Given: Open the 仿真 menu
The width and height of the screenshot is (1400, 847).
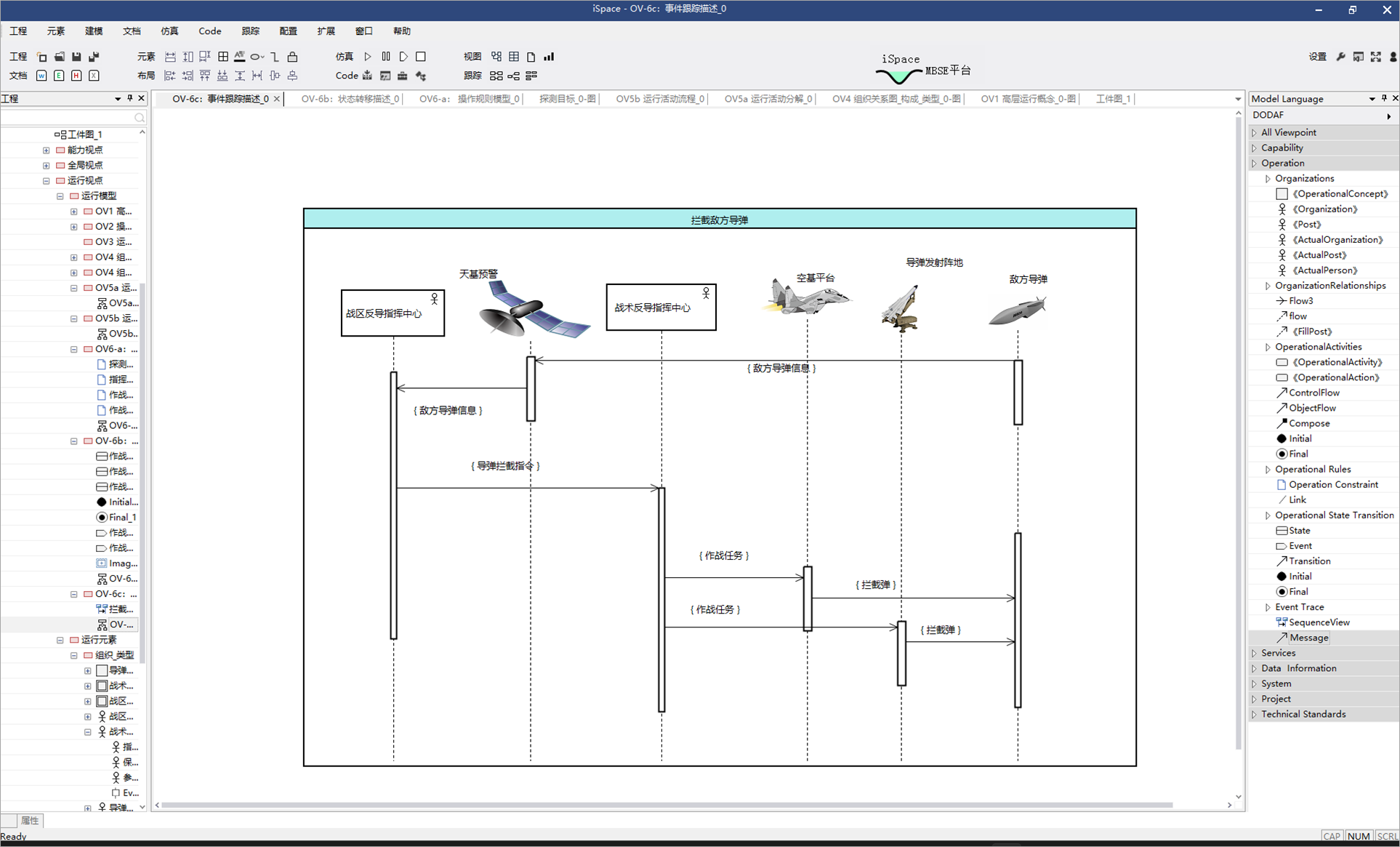Looking at the screenshot, I should click(x=169, y=31).
